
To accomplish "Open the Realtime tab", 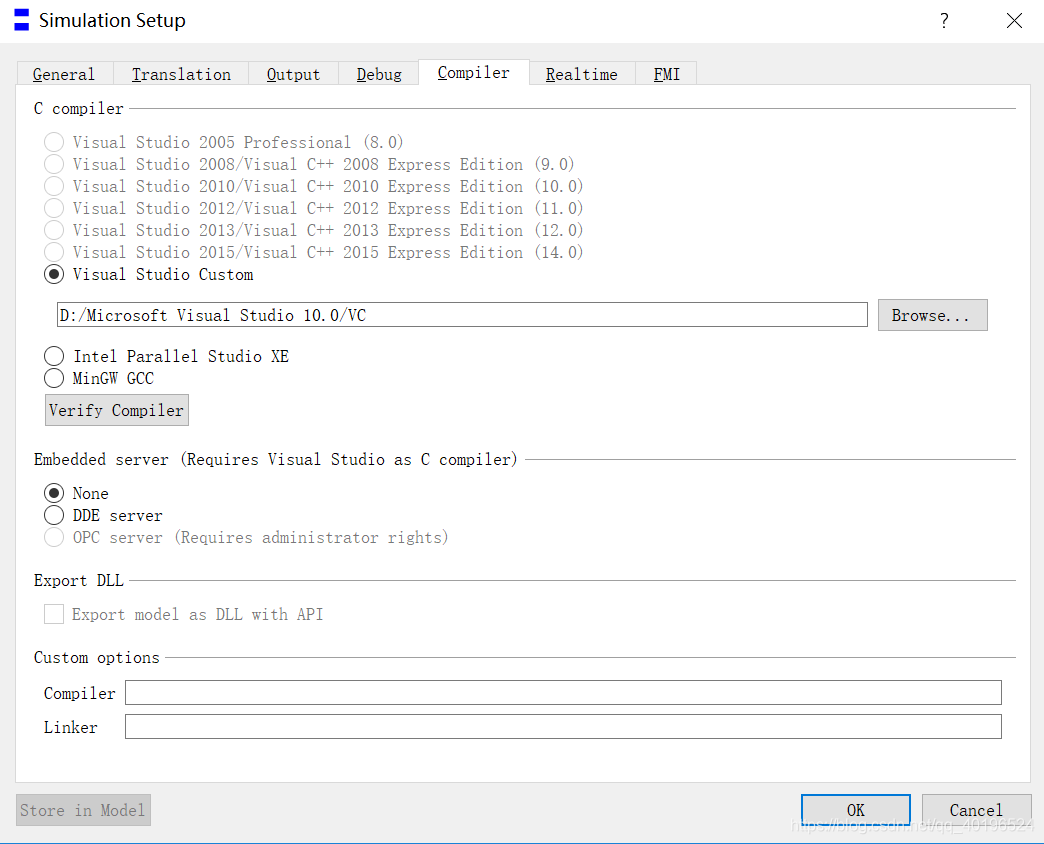I will (x=582, y=74).
